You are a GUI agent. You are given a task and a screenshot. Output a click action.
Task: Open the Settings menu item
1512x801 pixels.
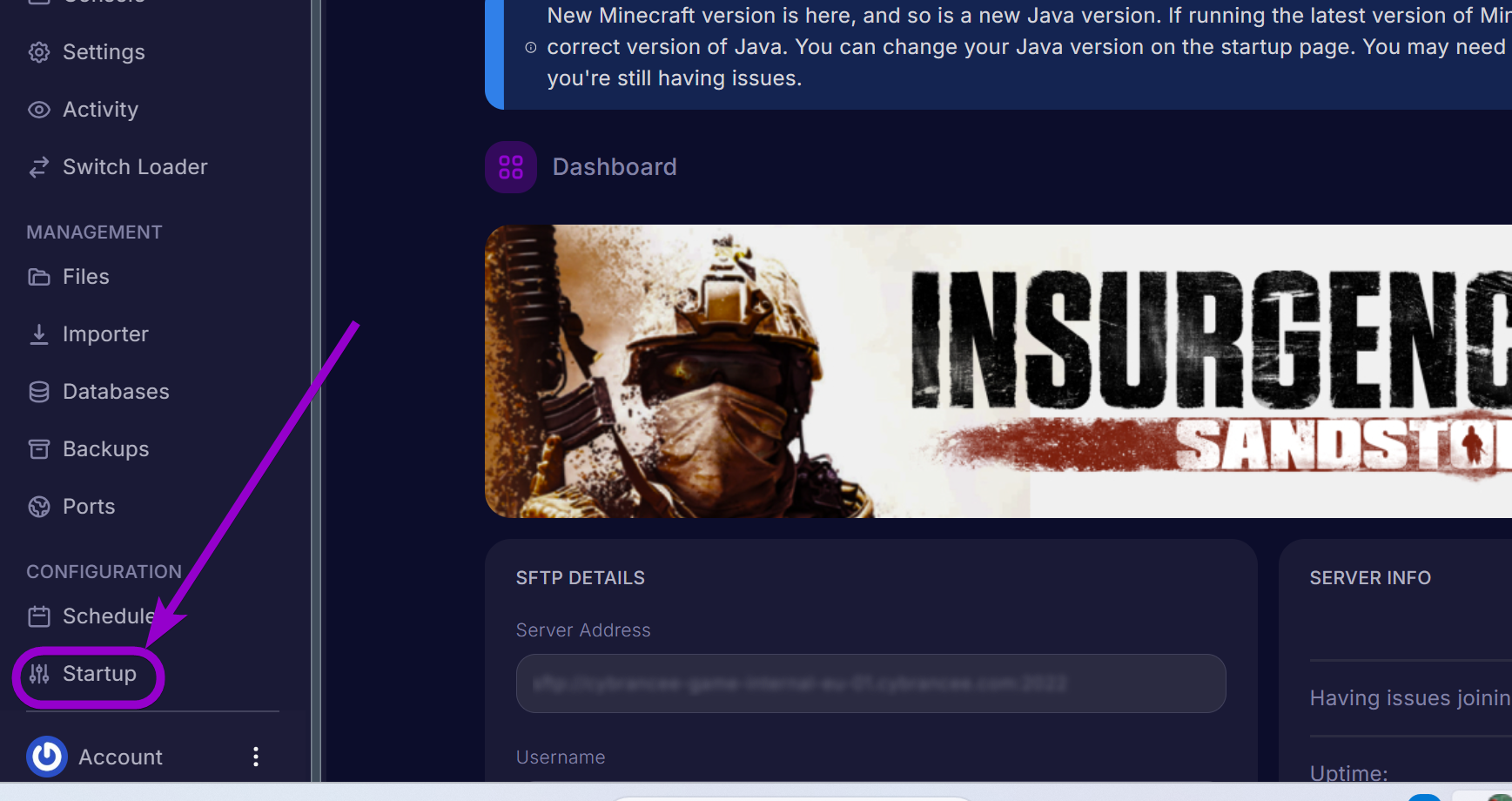104,52
